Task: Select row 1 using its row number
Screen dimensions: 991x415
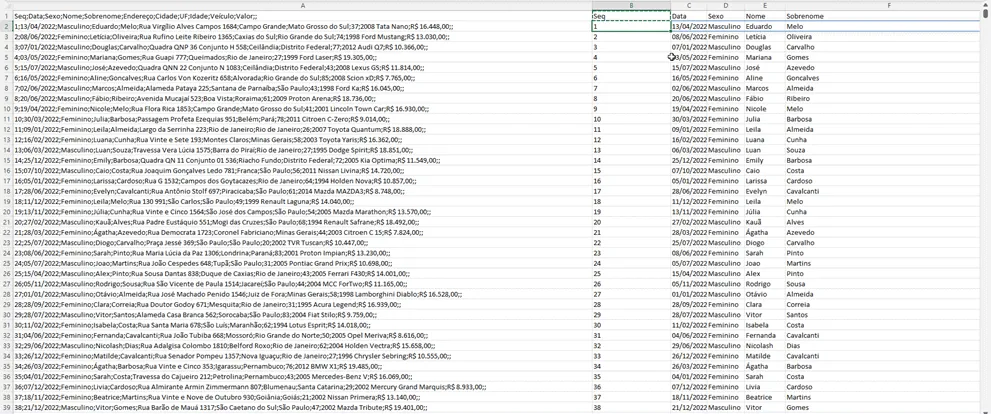Action: click(6, 16)
